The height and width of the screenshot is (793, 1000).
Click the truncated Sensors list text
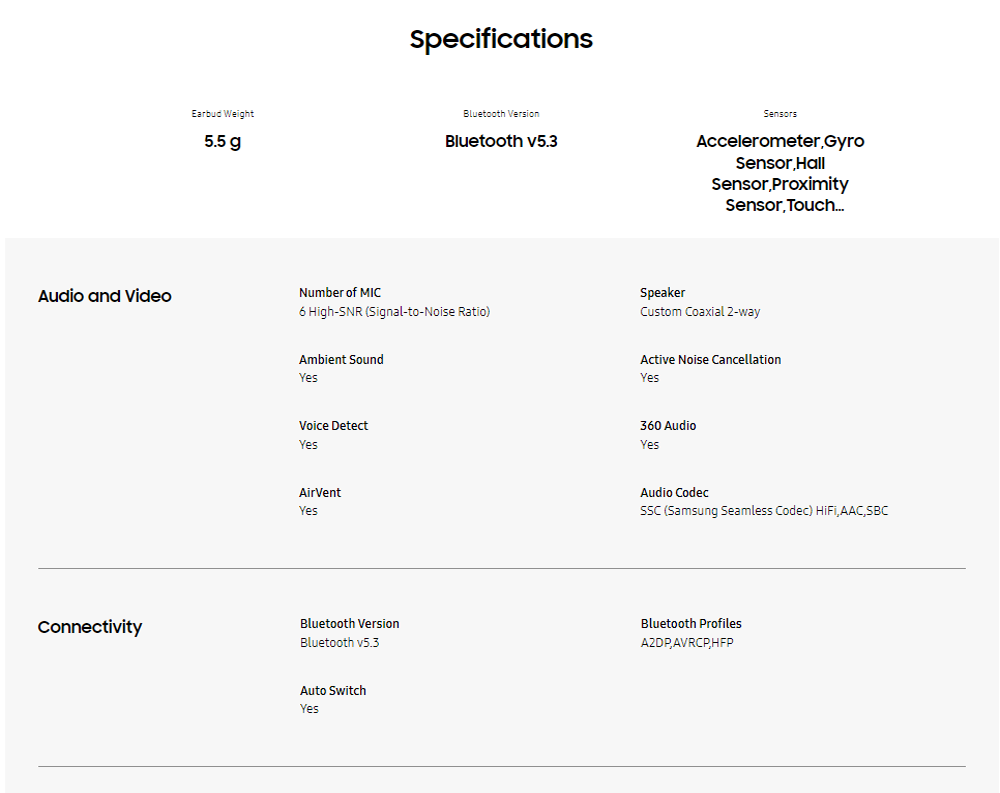[780, 173]
